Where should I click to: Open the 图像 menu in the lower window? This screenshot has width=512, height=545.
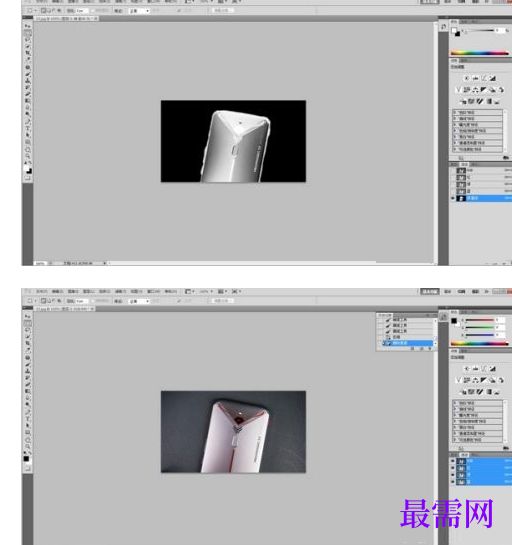[x=73, y=291]
